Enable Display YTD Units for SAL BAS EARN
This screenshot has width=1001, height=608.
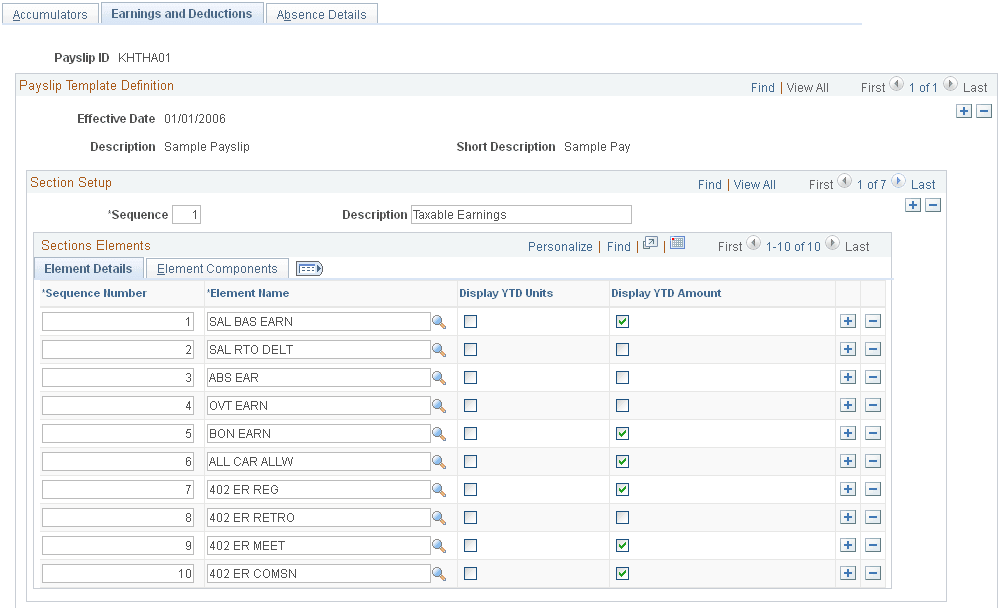470,321
